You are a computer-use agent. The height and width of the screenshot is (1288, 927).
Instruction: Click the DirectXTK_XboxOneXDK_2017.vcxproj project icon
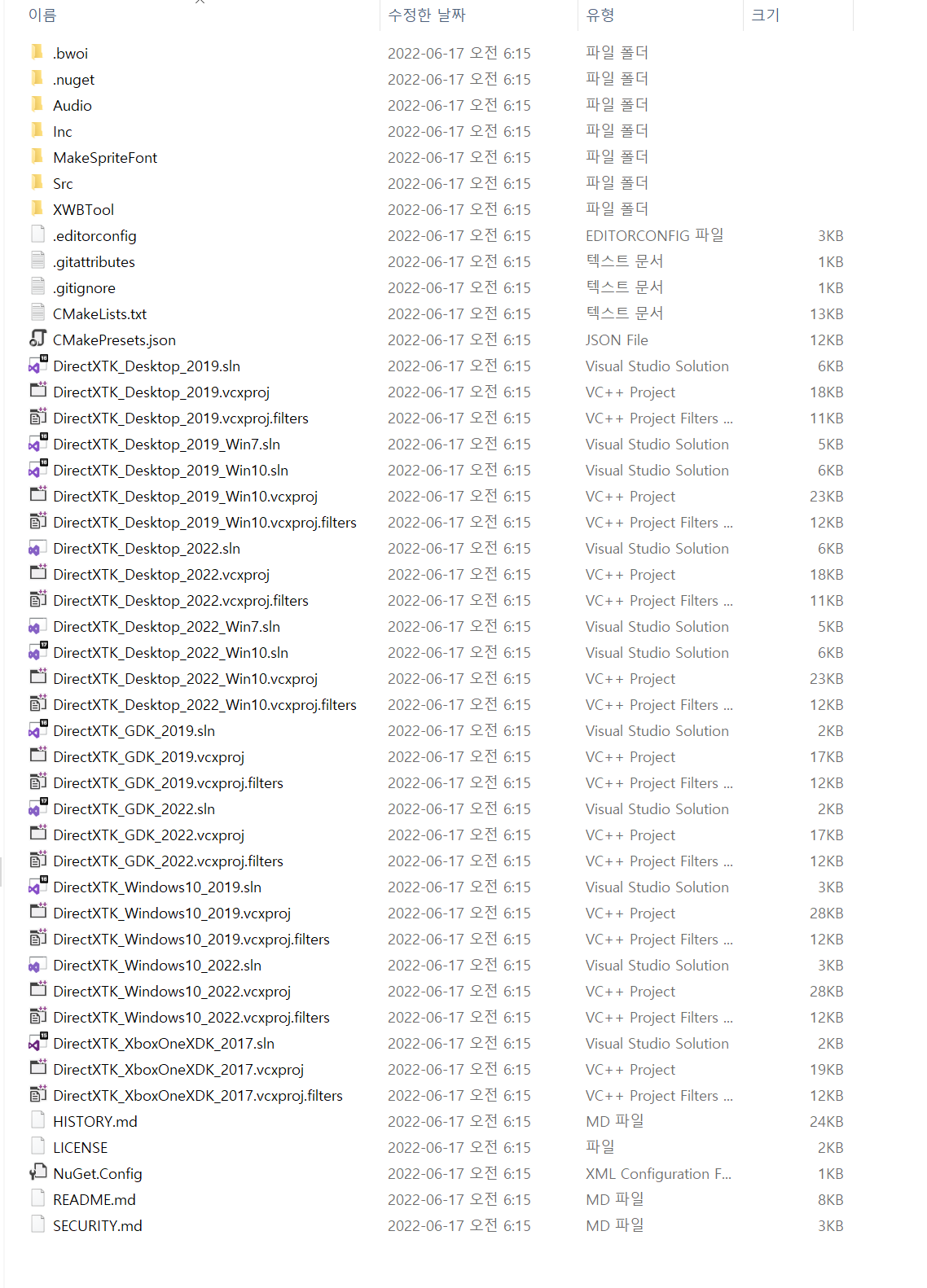click(37, 1069)
